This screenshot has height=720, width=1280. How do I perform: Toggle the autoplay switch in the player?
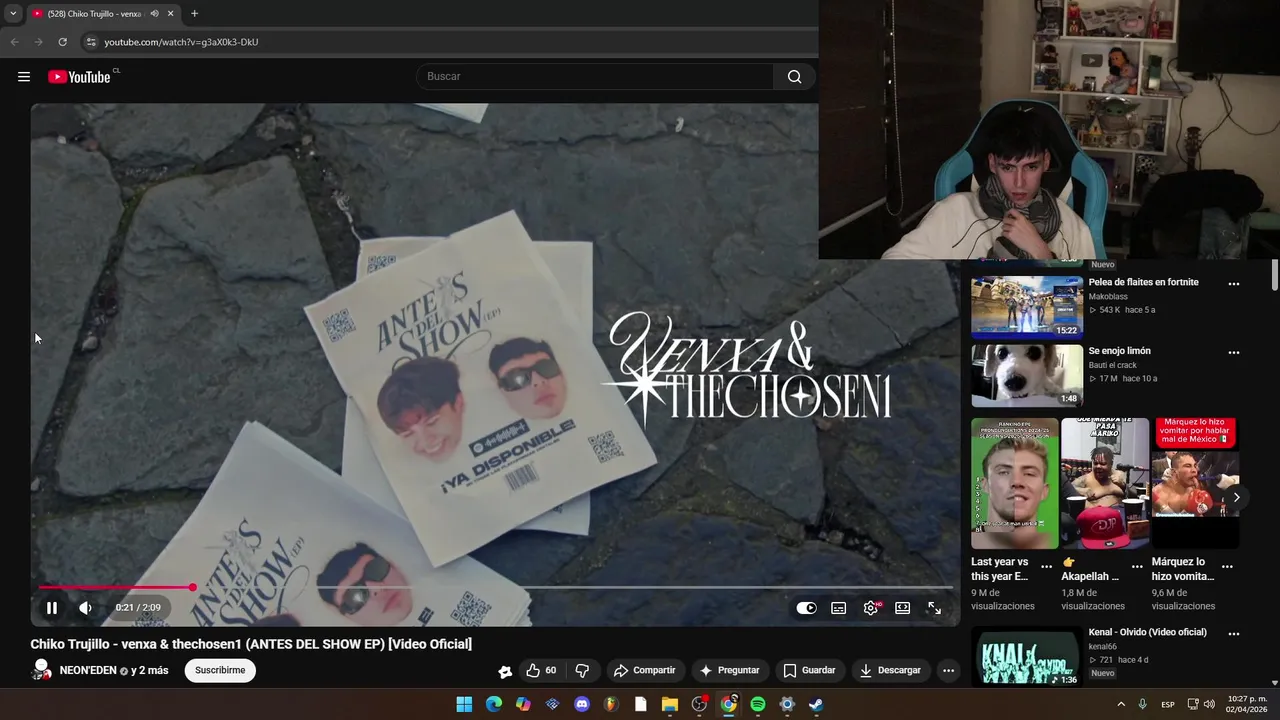806,608
